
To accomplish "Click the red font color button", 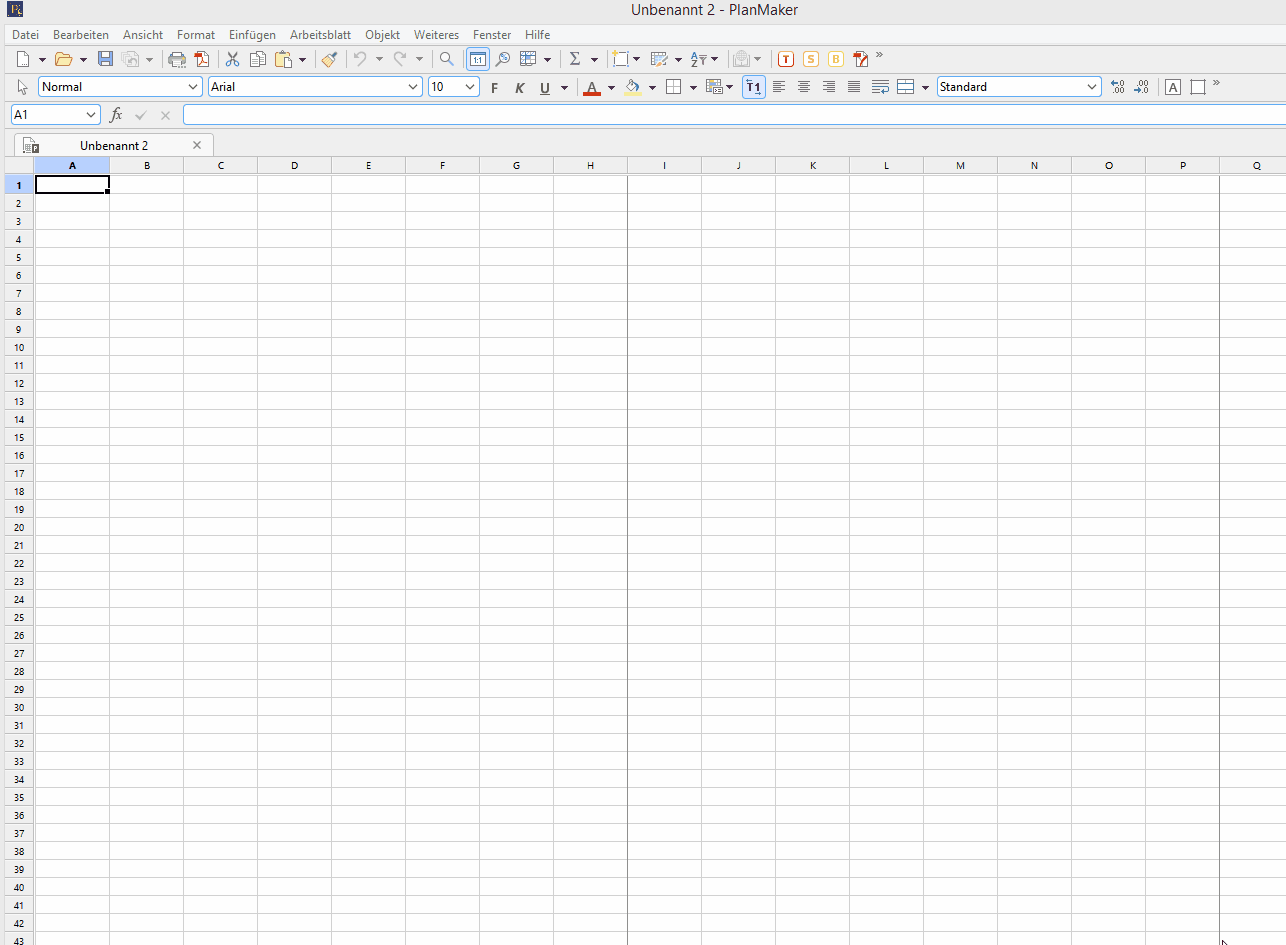I will 591,88.
